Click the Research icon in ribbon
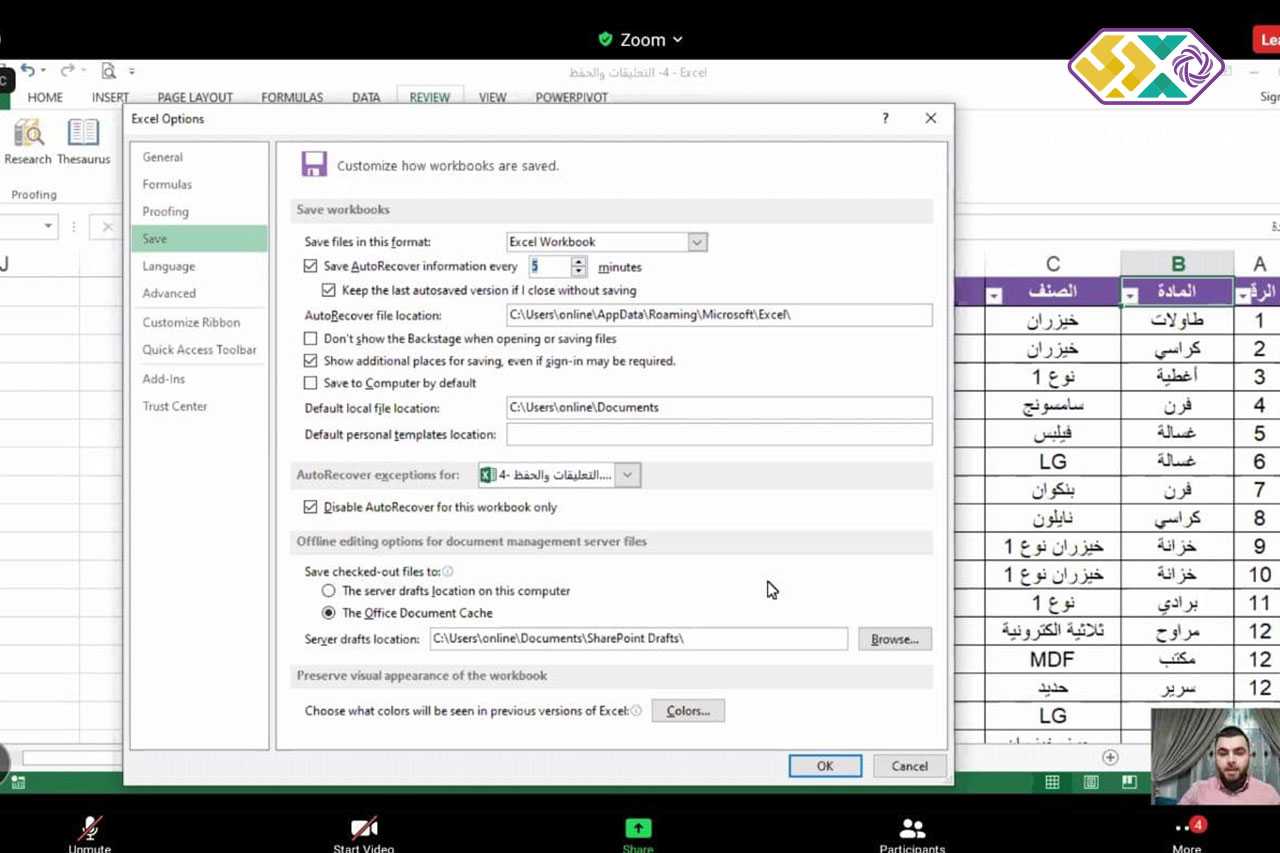The image size is (1280, 853). point(28,134)
